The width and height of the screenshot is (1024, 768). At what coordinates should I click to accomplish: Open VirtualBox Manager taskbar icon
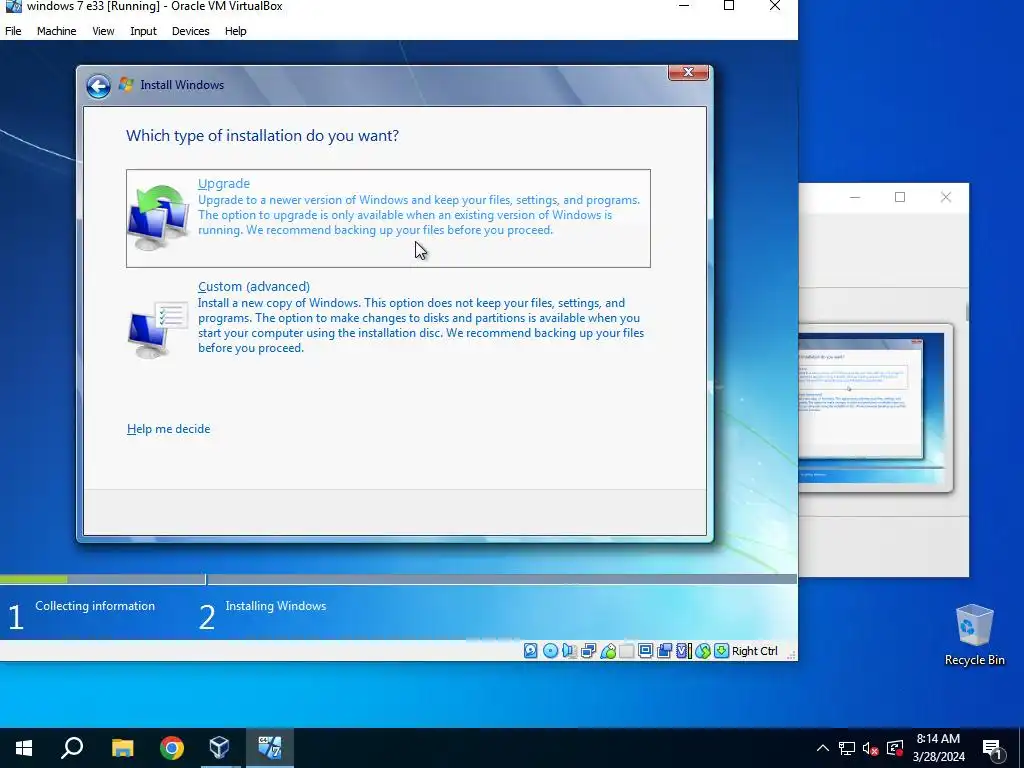coord(219,748)
